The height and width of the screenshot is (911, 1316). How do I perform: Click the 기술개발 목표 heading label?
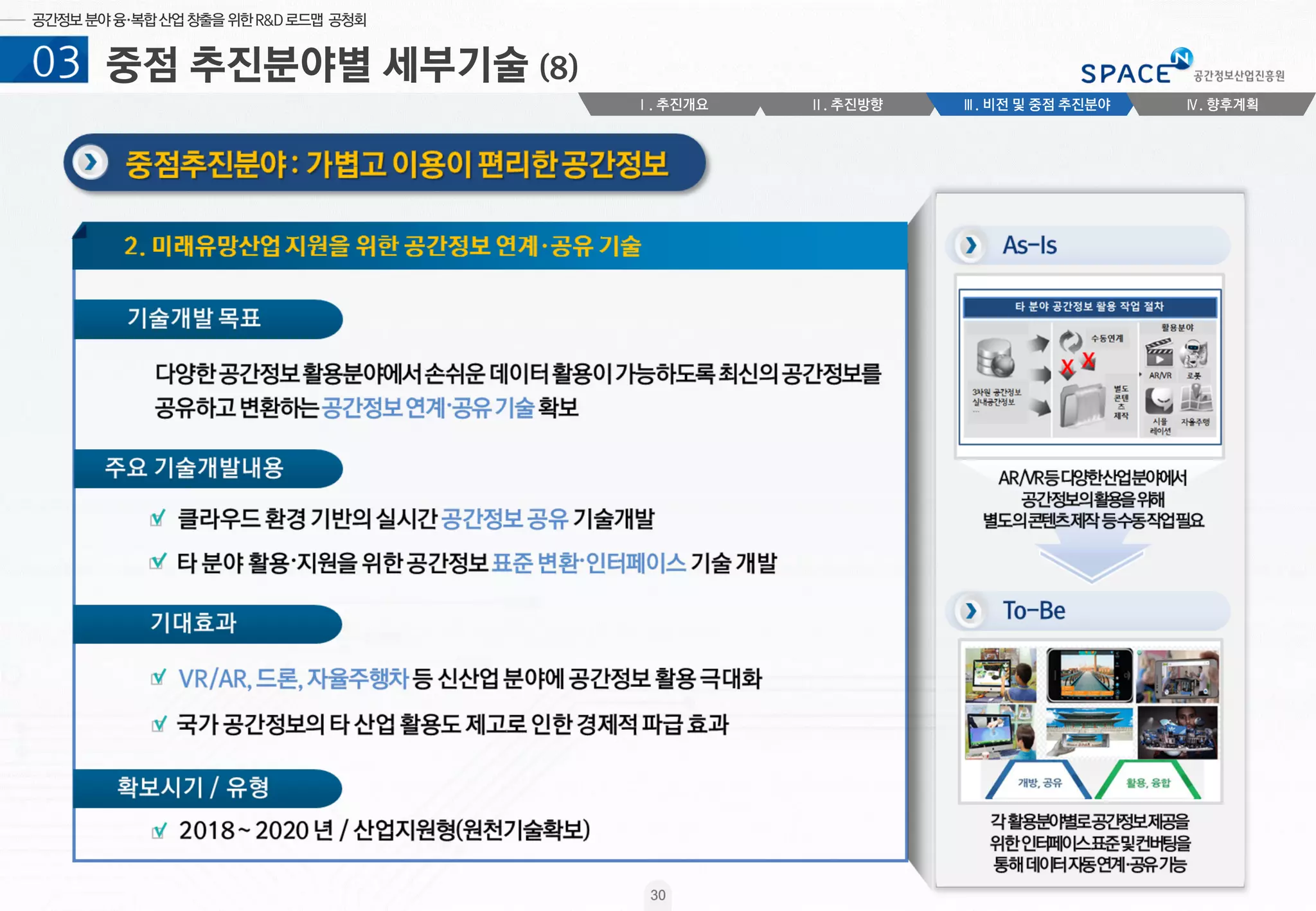pyautogui.click(x=193, y=318)
